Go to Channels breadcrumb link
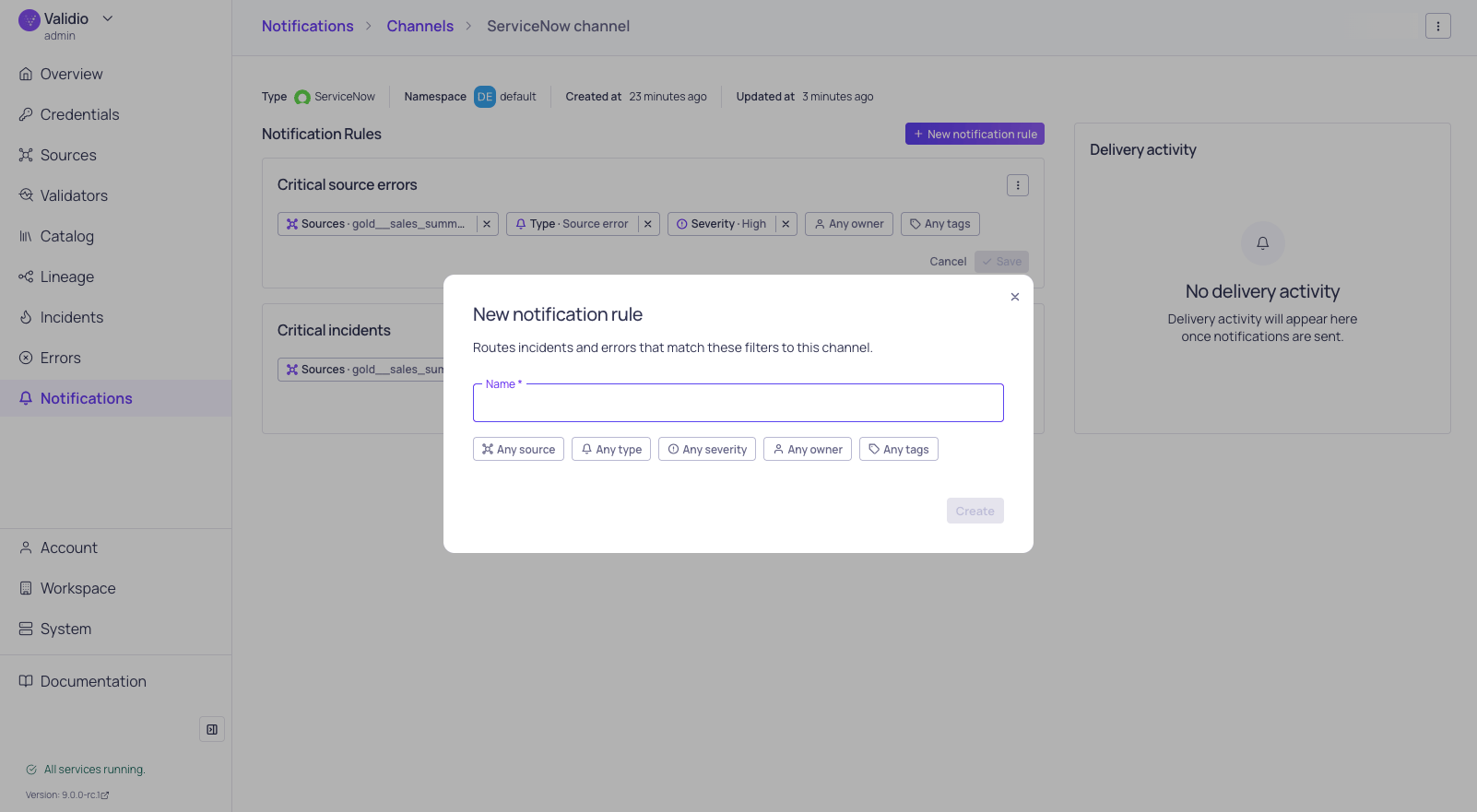The height and width of the screenshot is (812, 1477). click(x=420, y=26)
